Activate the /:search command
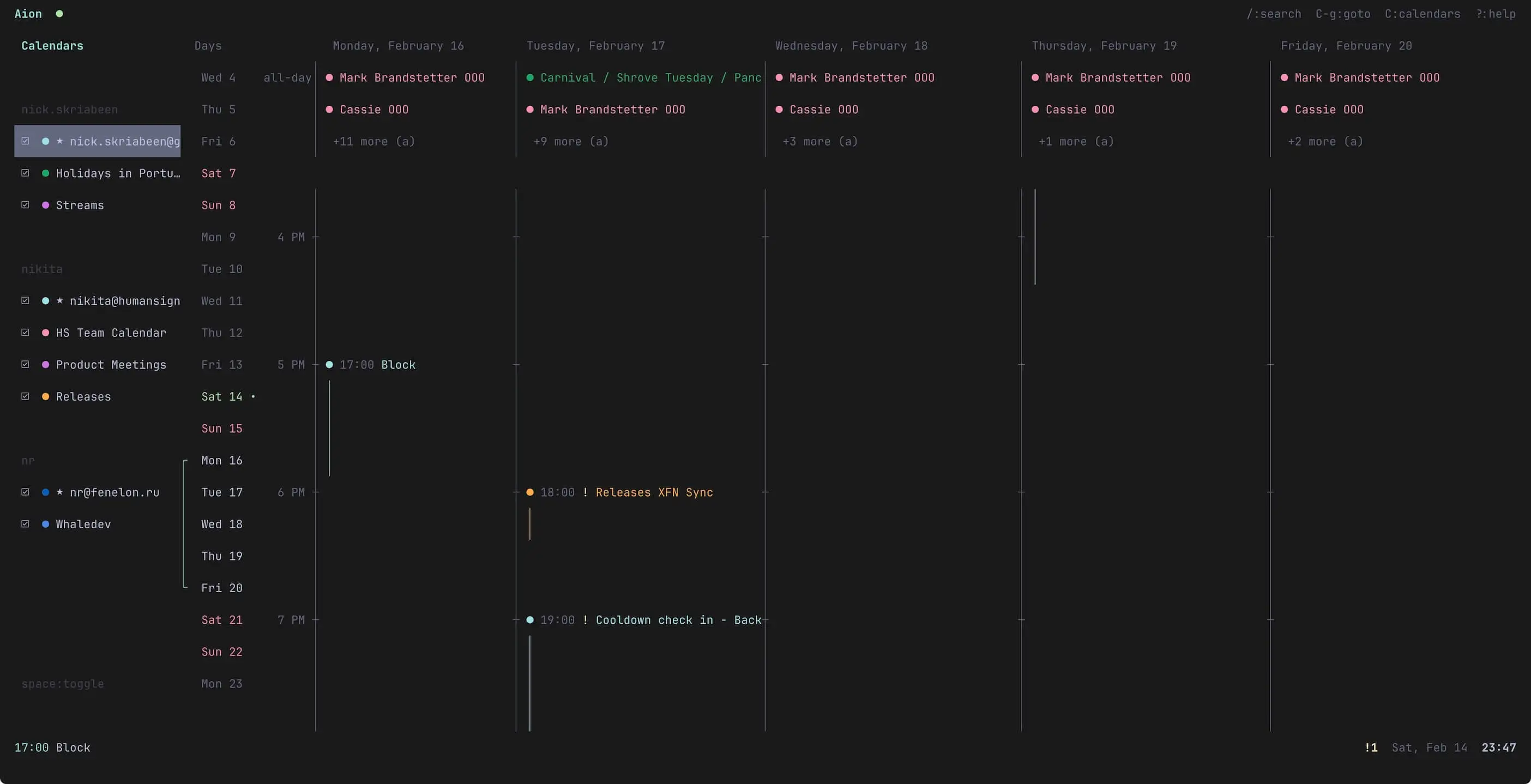The height and width of the screenshot is (784, 1531). (x=1273, y=14)
